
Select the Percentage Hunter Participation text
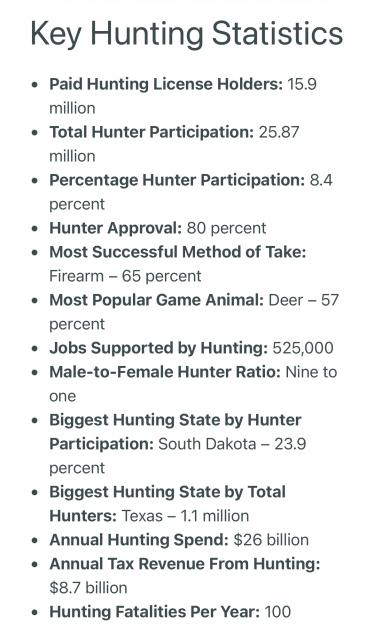pyautogui.click(x=177, y=180)
